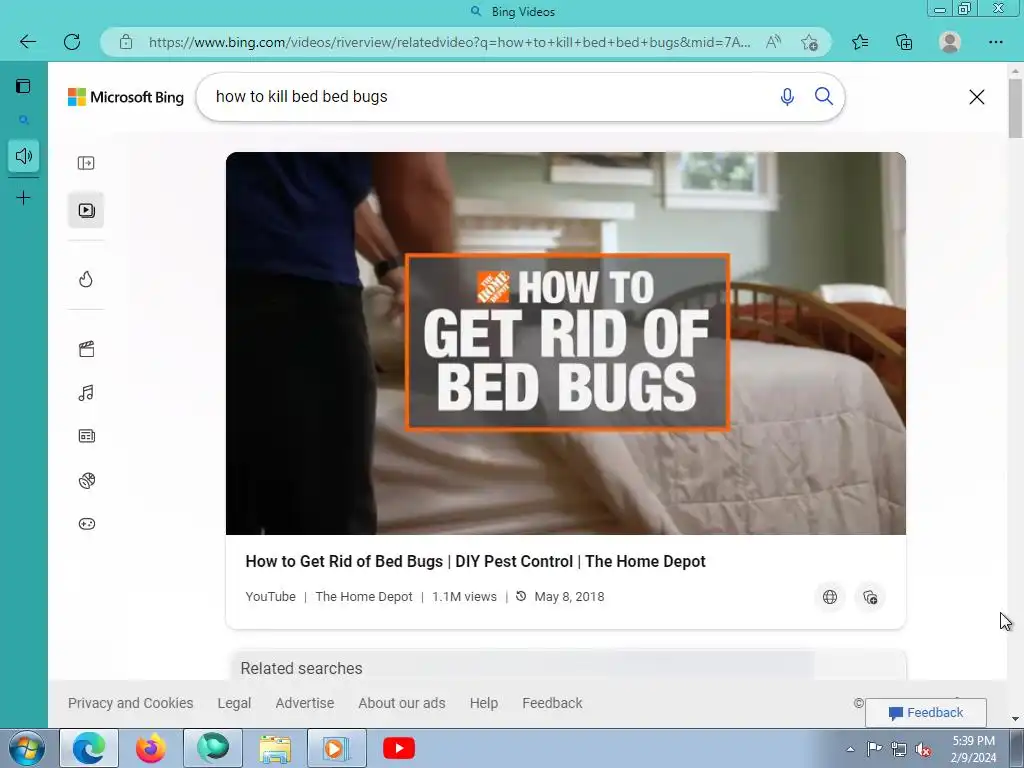
Task: Reload the page with the refresh icon
Action: (72, 42)
